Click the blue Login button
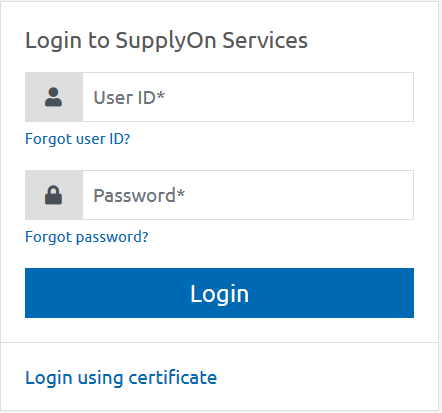 click(x=219, y=293)
